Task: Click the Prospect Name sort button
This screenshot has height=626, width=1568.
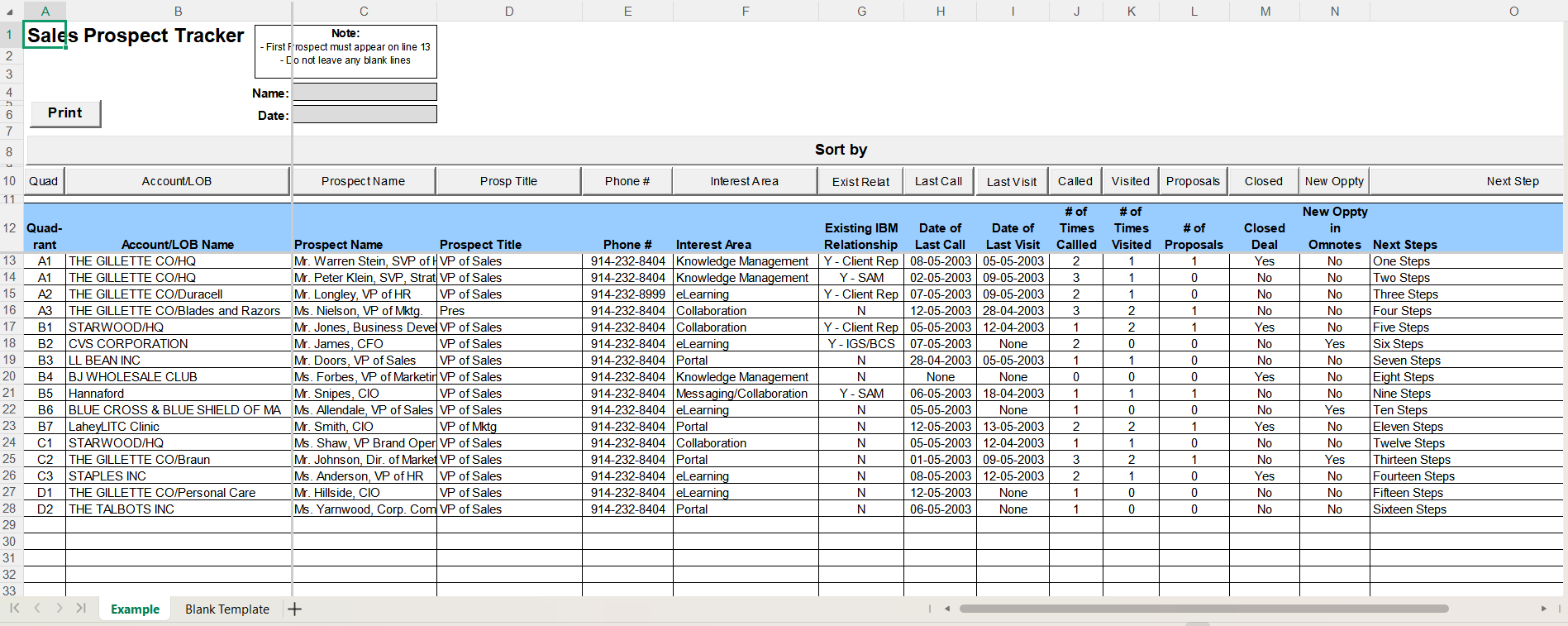Action: pos(364,181)
